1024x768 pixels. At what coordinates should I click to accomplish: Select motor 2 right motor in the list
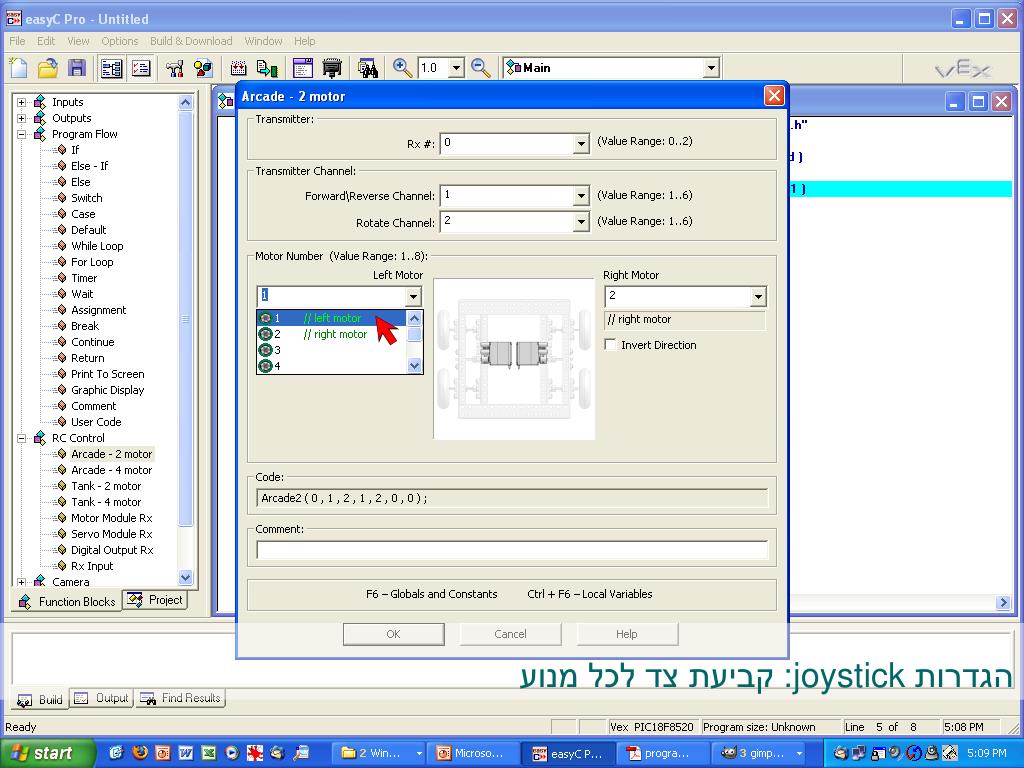(x=332, y=334)
